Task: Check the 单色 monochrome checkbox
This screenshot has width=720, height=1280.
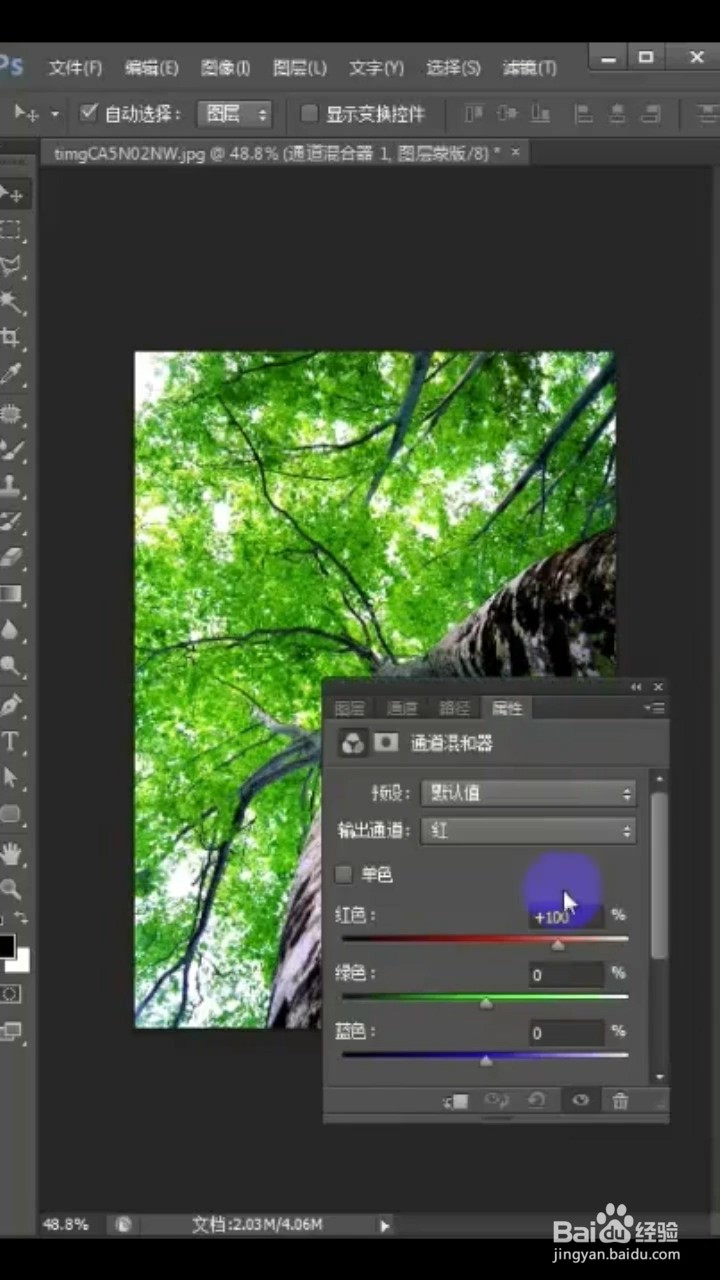Action: click(344, 875)
